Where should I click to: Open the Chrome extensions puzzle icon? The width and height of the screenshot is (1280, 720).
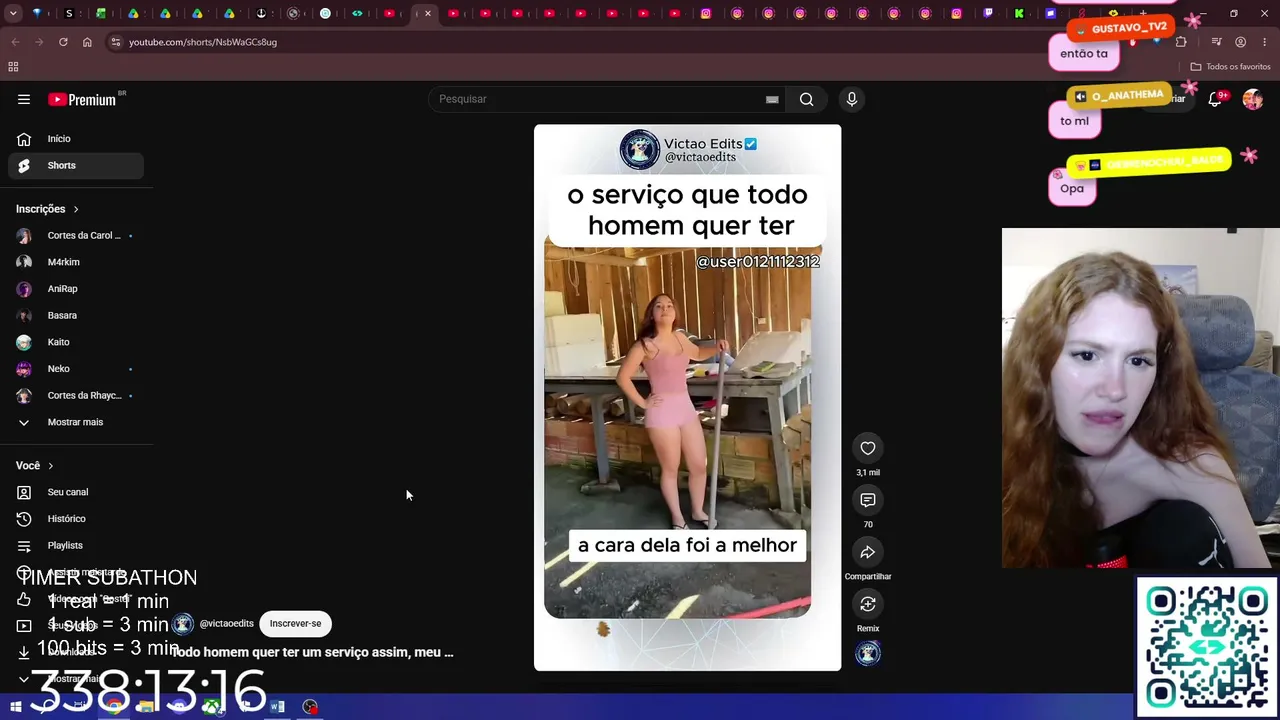pyautogui.click(x=1181, y=42)
